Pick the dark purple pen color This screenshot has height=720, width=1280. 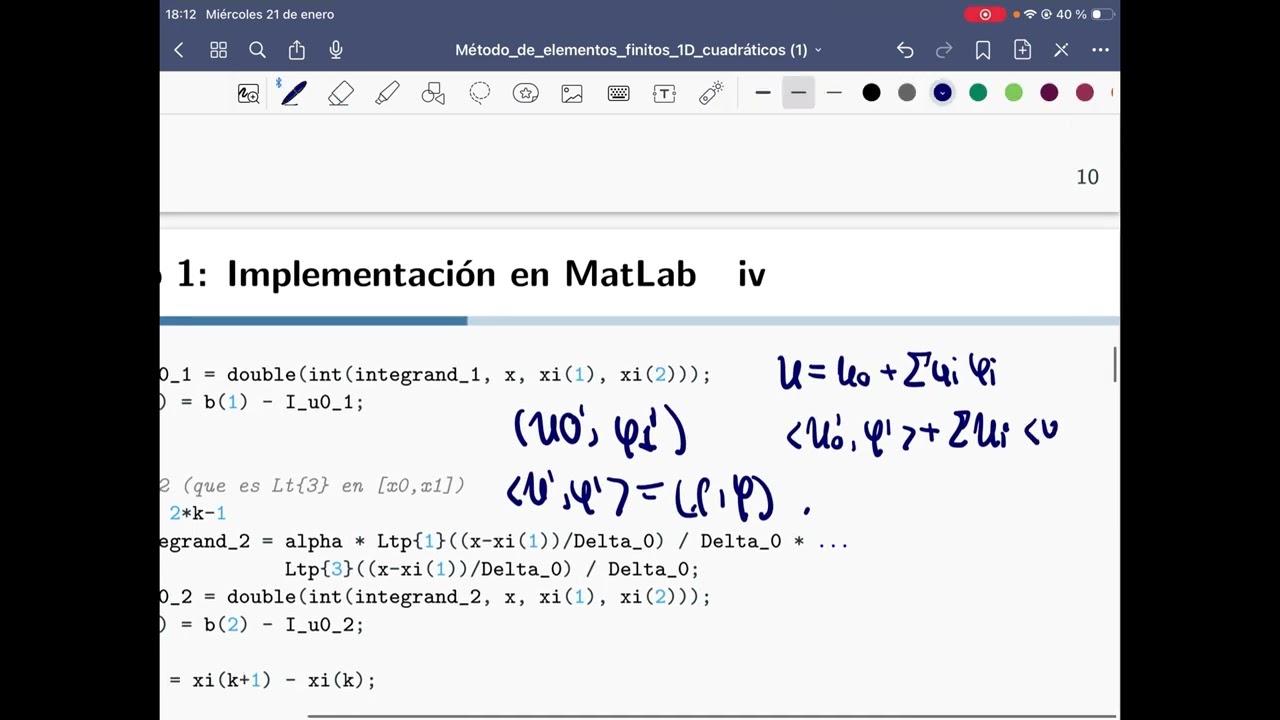tap(1049, 93)
